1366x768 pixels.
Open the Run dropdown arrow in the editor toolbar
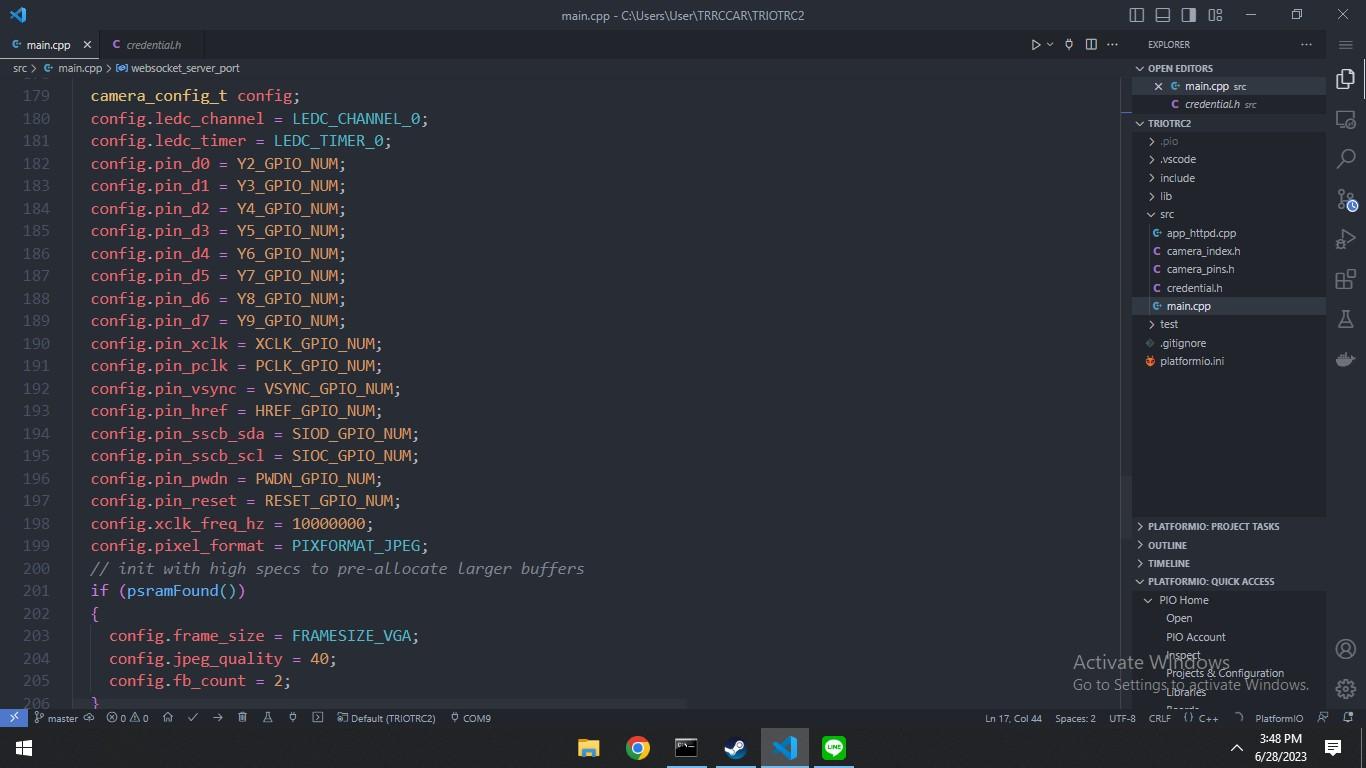pyautogui.click(x=1050, y=45)
